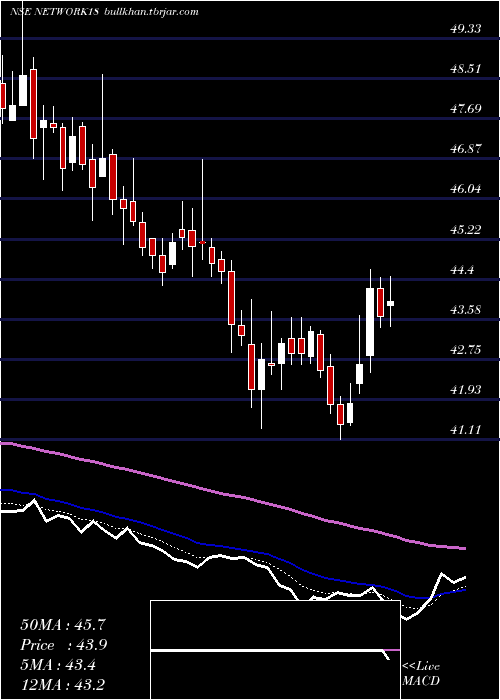500x700 pixels.
Task: Select the 47.69 price level label
Action: pyautogui.click(x=466, y=109)
